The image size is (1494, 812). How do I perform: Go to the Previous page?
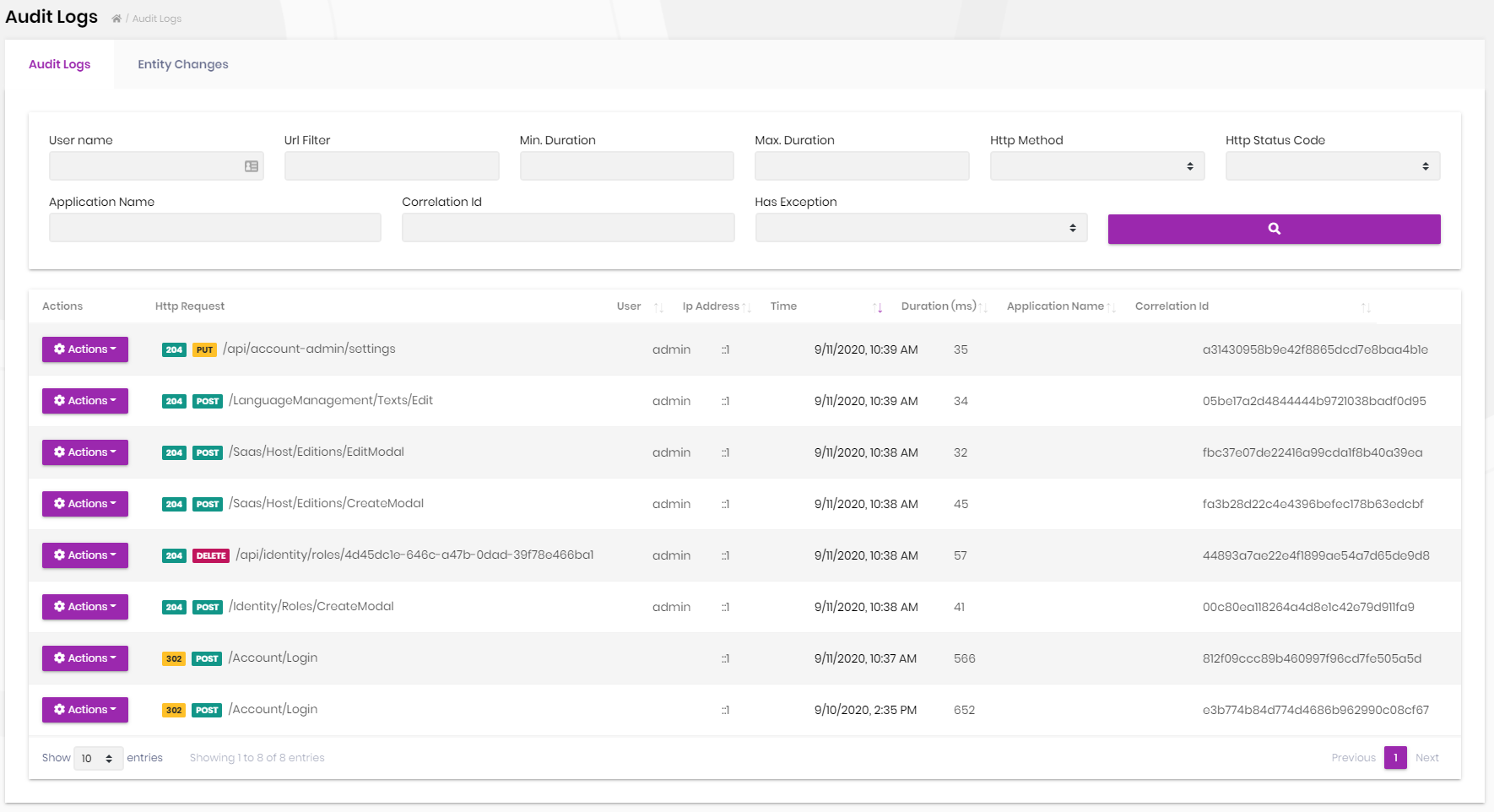point(1353,758)
